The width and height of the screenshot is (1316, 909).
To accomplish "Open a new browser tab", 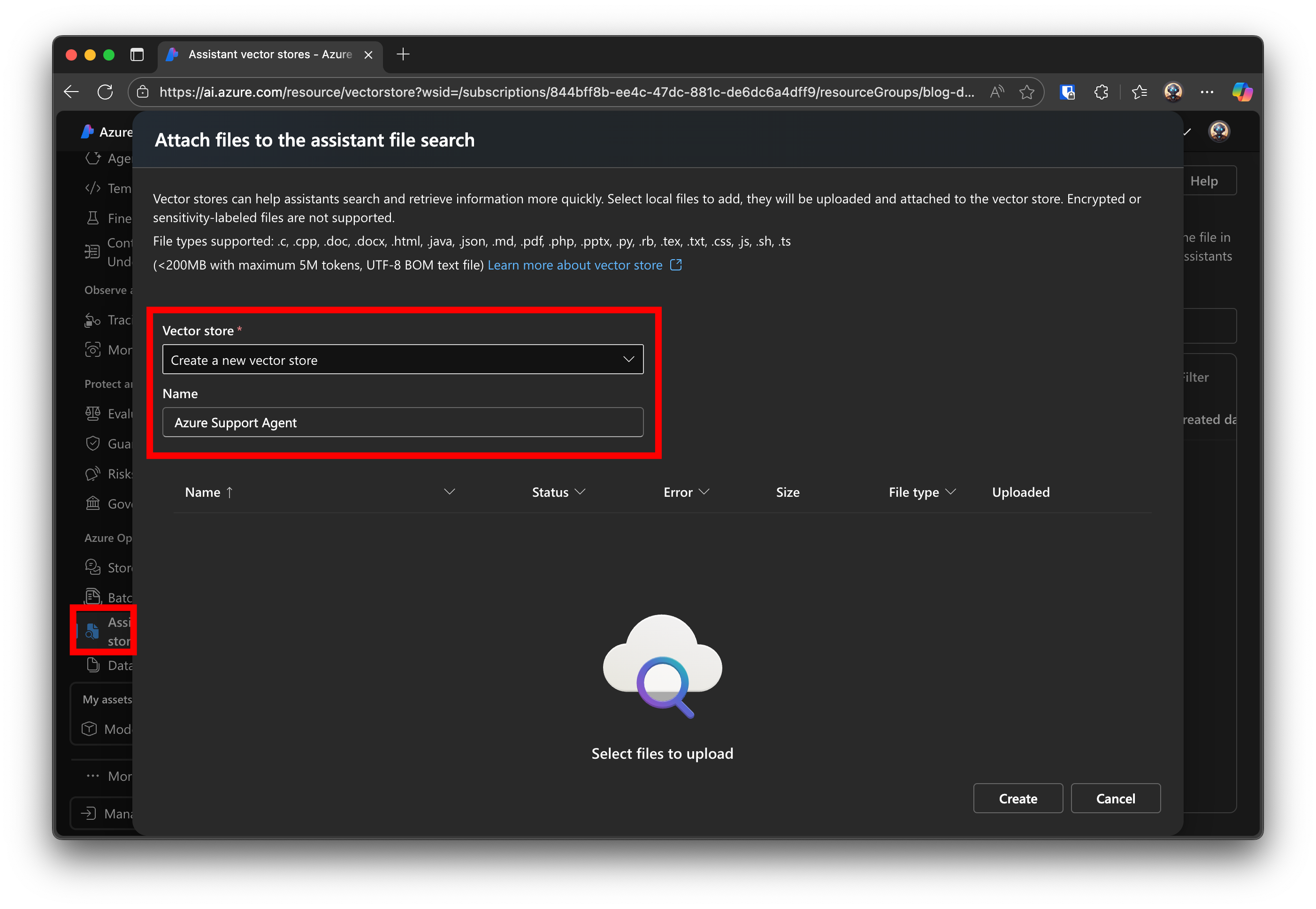I will [403, 54].
